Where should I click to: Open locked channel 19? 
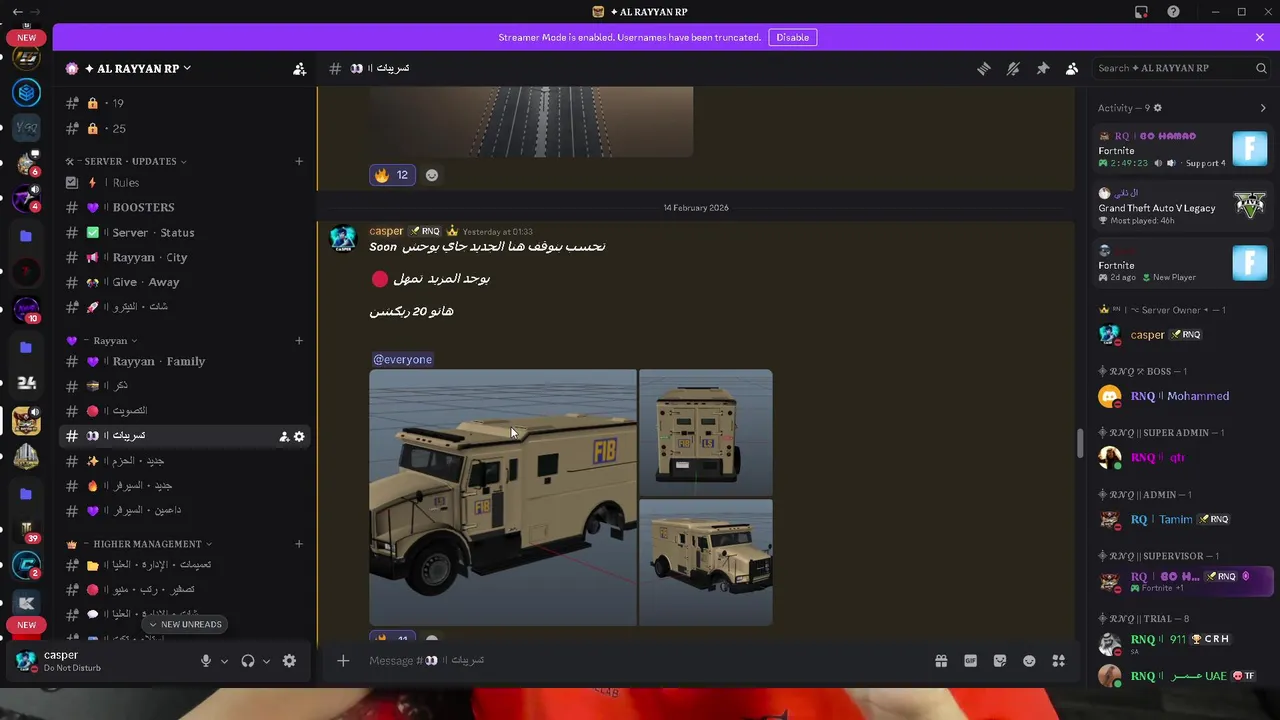pos(185,103)
